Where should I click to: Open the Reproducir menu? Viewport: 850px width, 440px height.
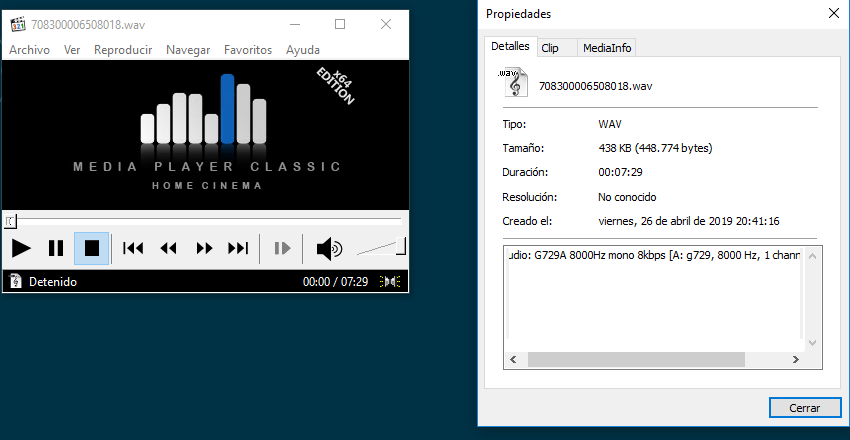point(123,50)
